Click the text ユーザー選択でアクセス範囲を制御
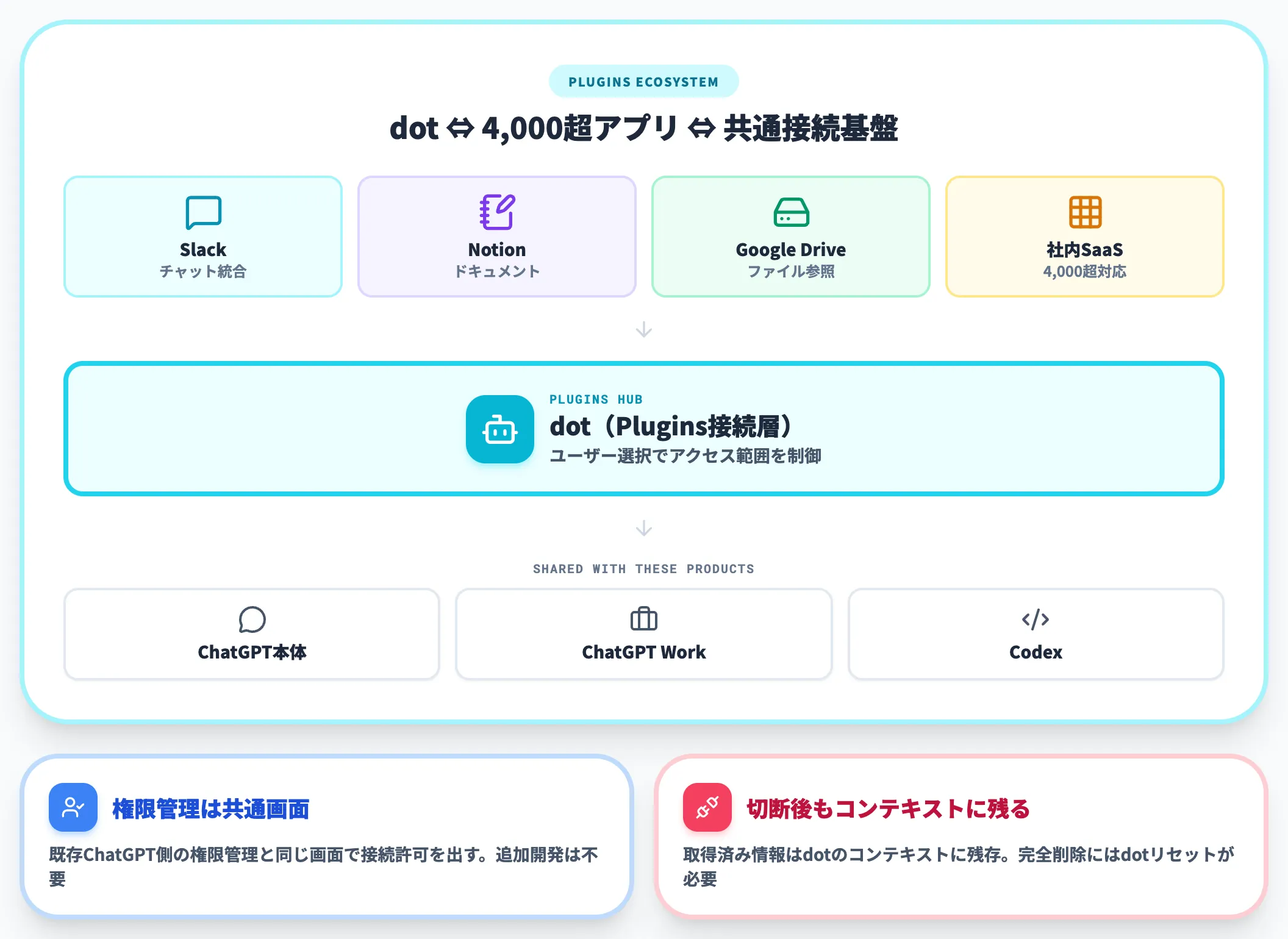 pyautogui.click(x=685, y=455)
